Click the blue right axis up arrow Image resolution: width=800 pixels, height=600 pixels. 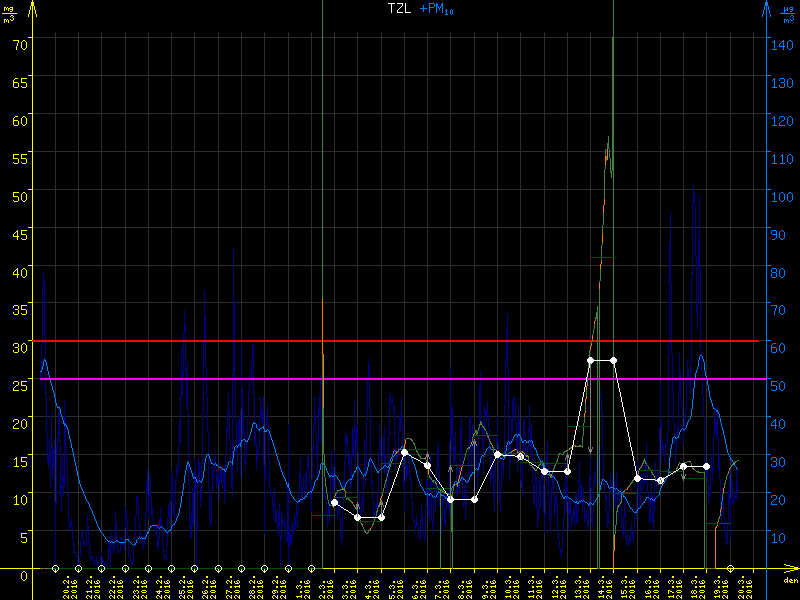[767, 10]
